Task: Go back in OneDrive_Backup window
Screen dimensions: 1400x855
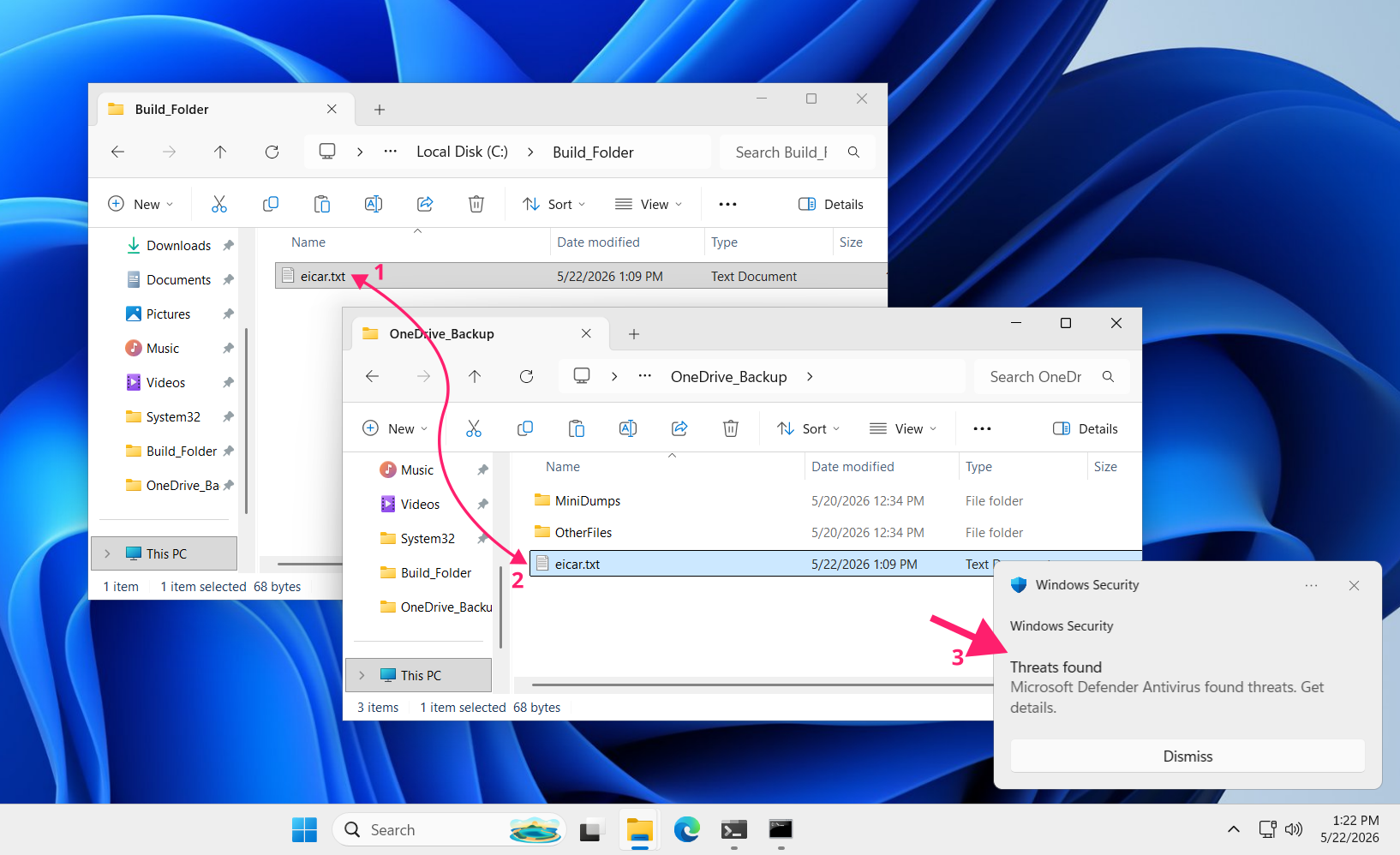Action: click(372, 376)
